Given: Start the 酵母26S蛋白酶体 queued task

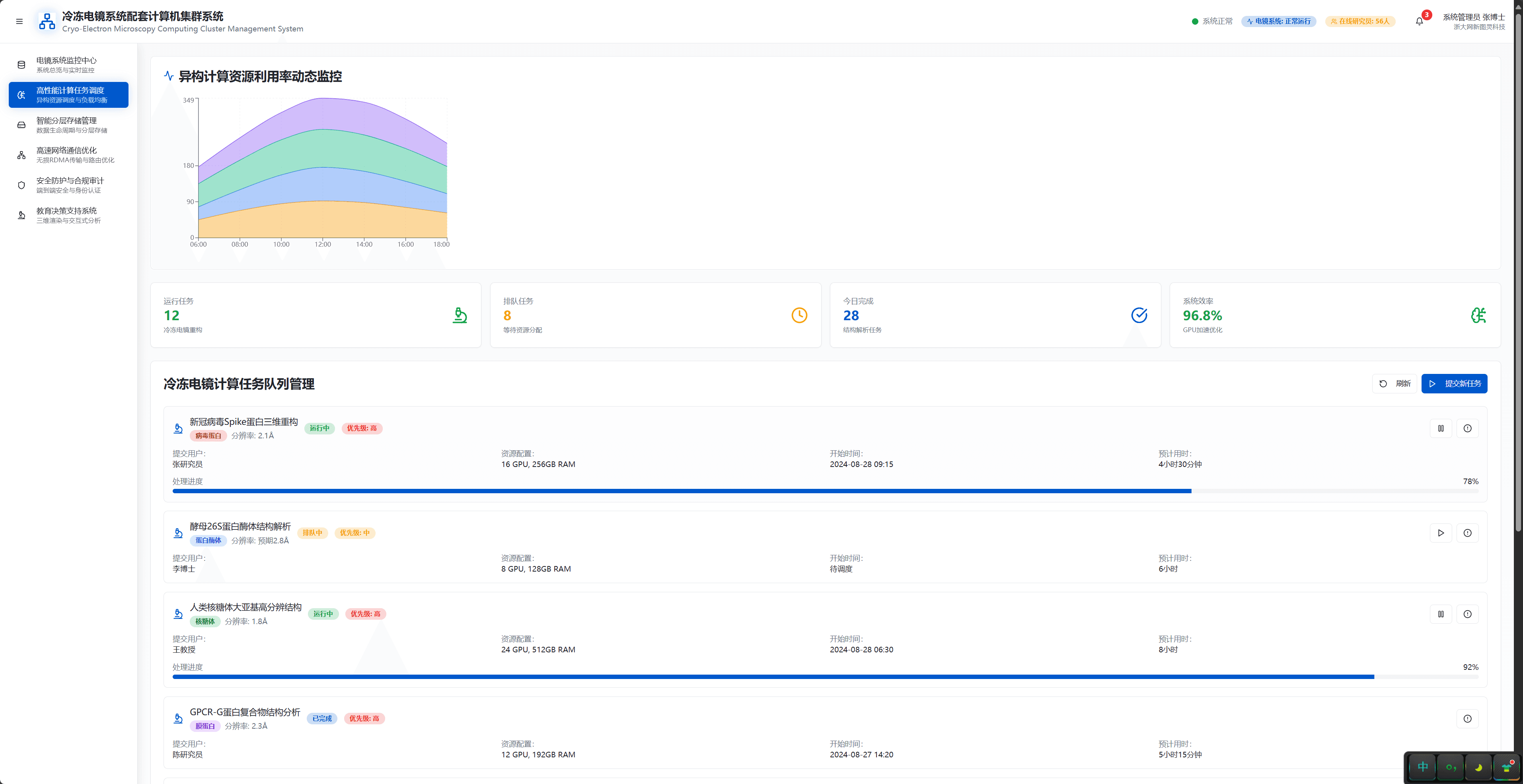Looking at the screenshot, I should [x=1440, y=533].
